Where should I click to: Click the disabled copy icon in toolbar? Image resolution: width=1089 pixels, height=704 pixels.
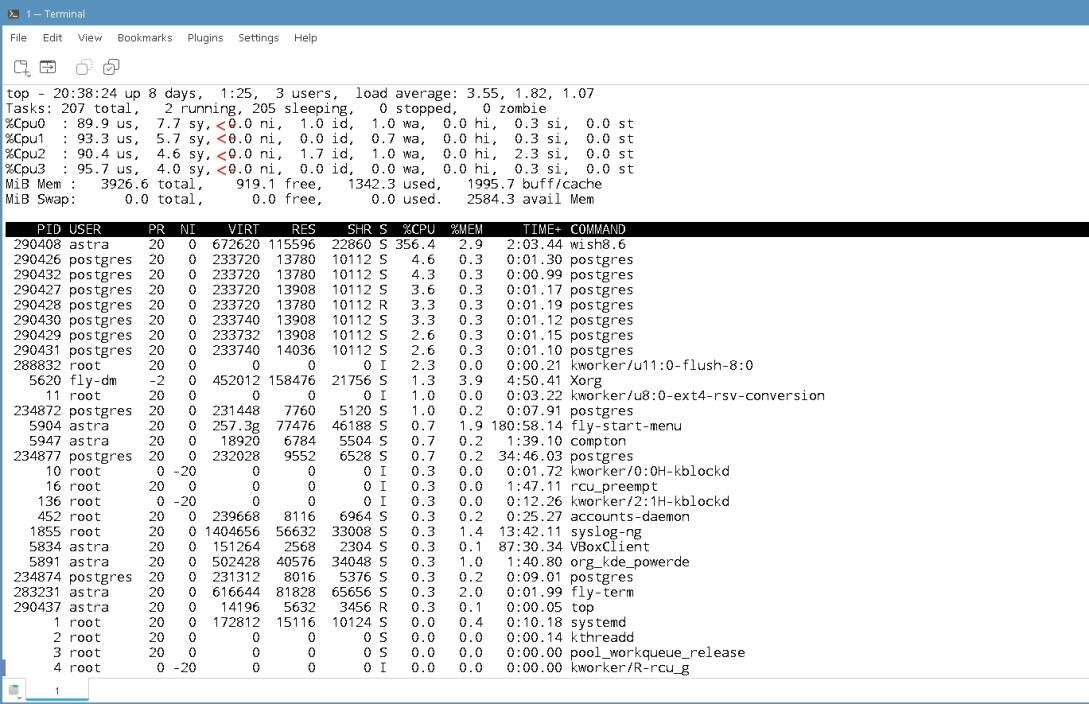84,67
